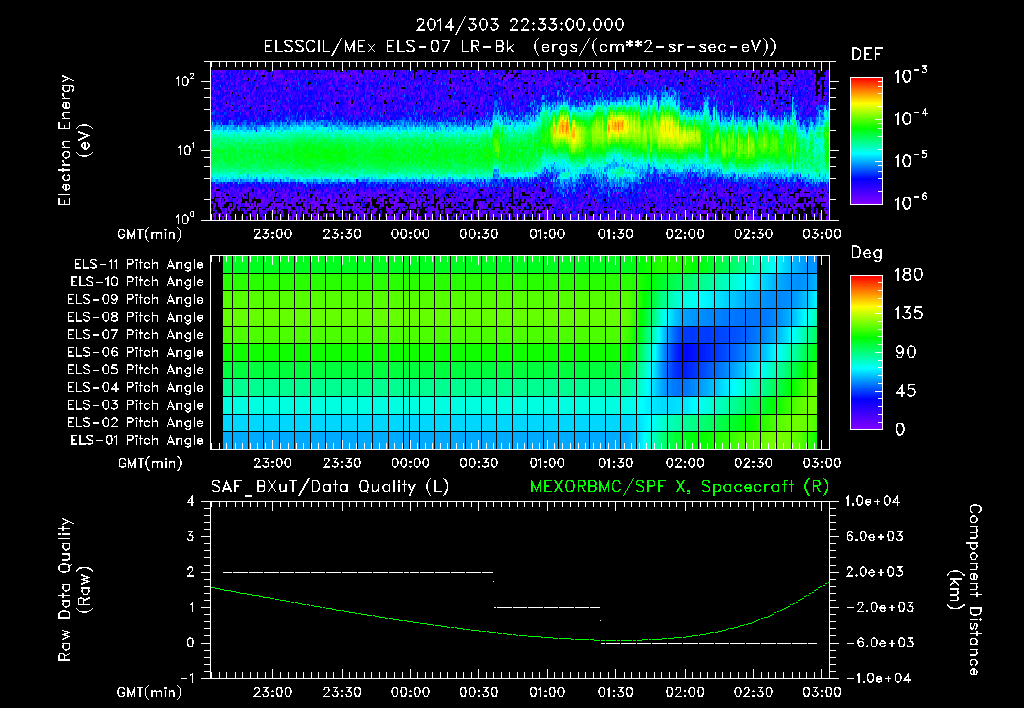Select the ELS-07 Pitch Angle row label

135,335
